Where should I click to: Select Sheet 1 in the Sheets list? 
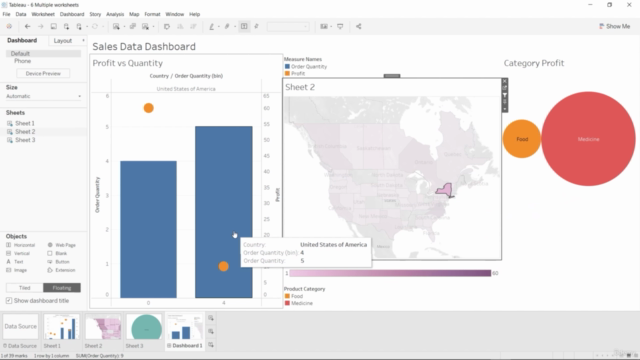point(25,123)
